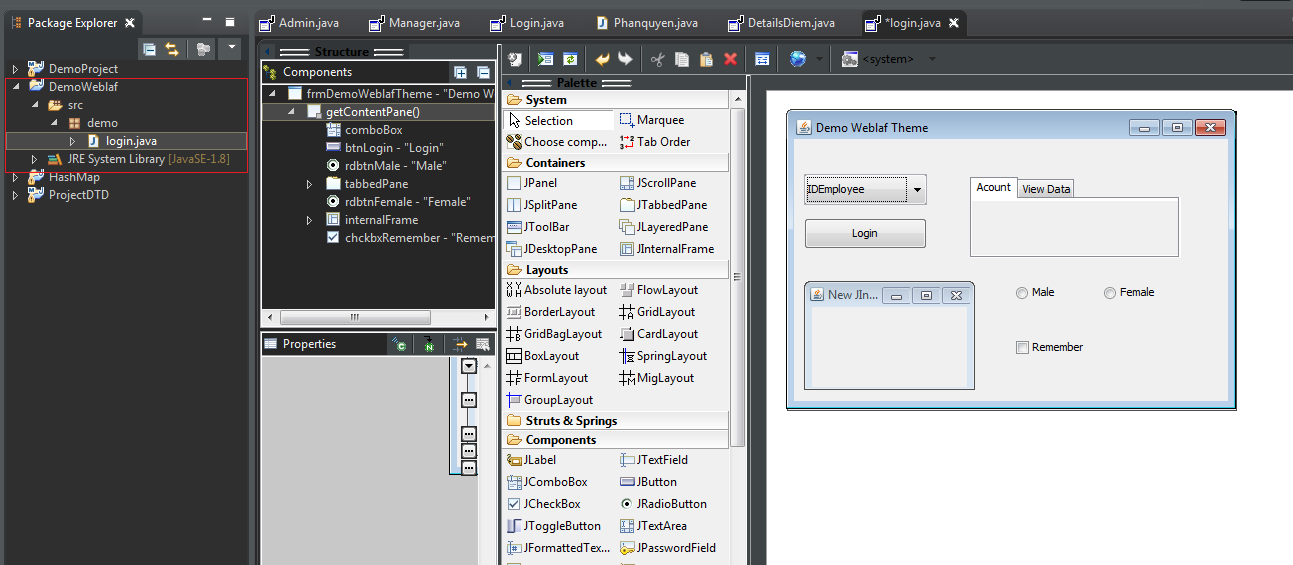
Task: Switch to DetailsDiem.java editor tab
Action: coord(781,22)
